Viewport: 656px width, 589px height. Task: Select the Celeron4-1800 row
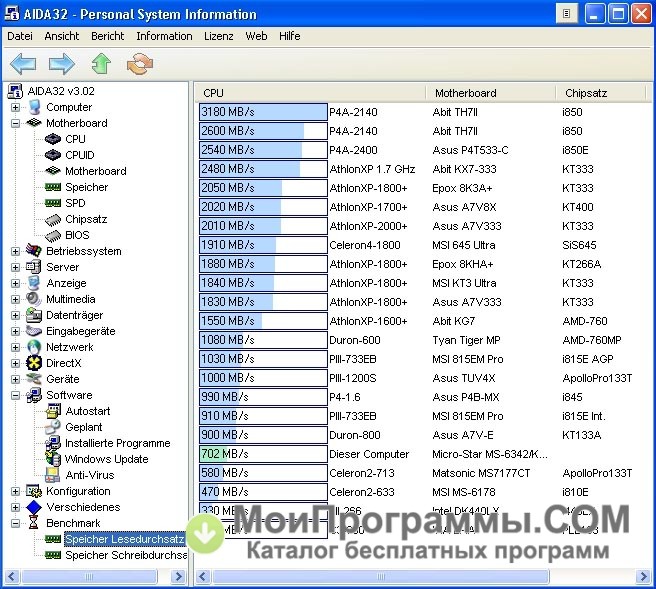364,245
